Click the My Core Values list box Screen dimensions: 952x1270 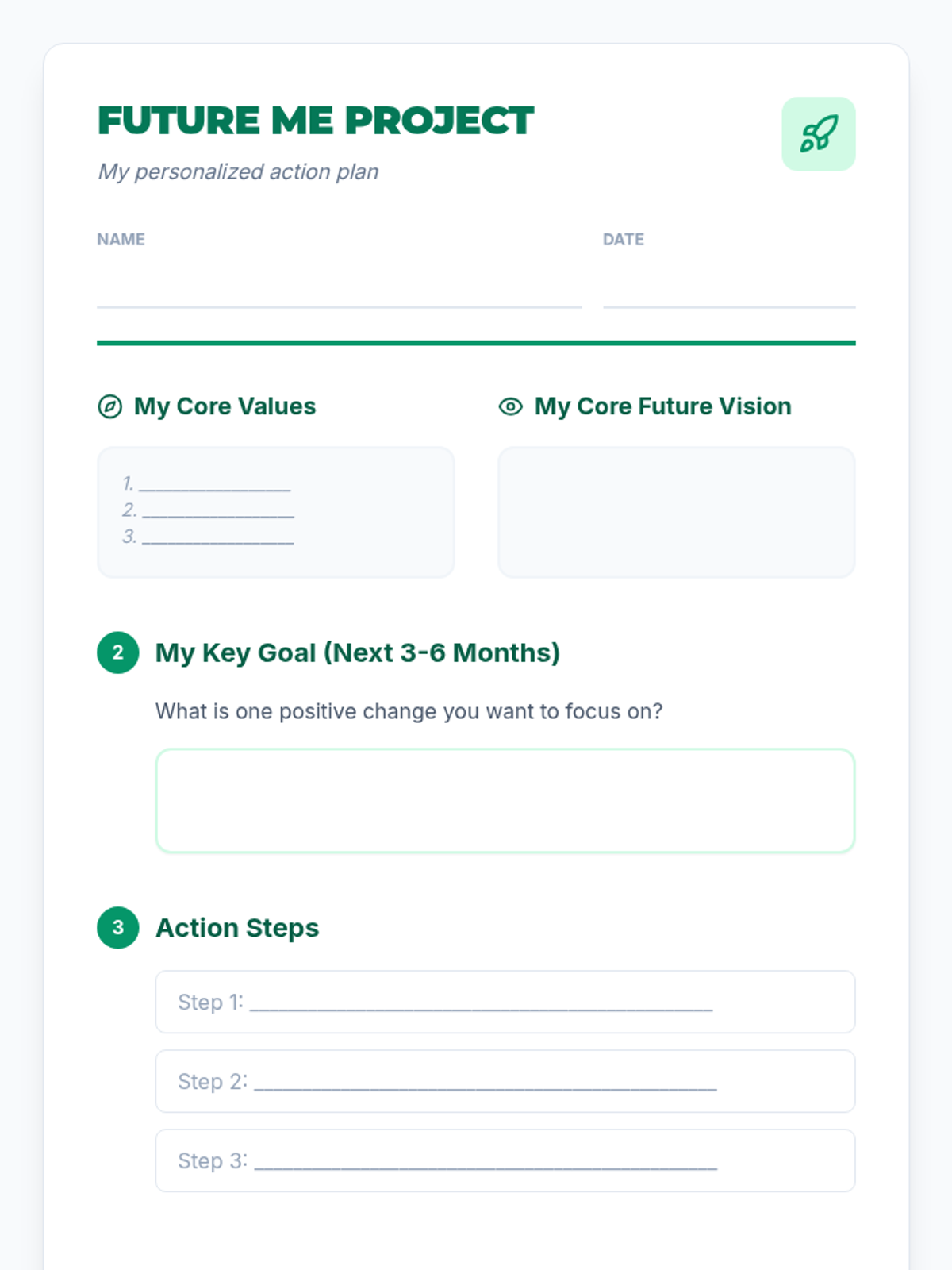(276, 512)
